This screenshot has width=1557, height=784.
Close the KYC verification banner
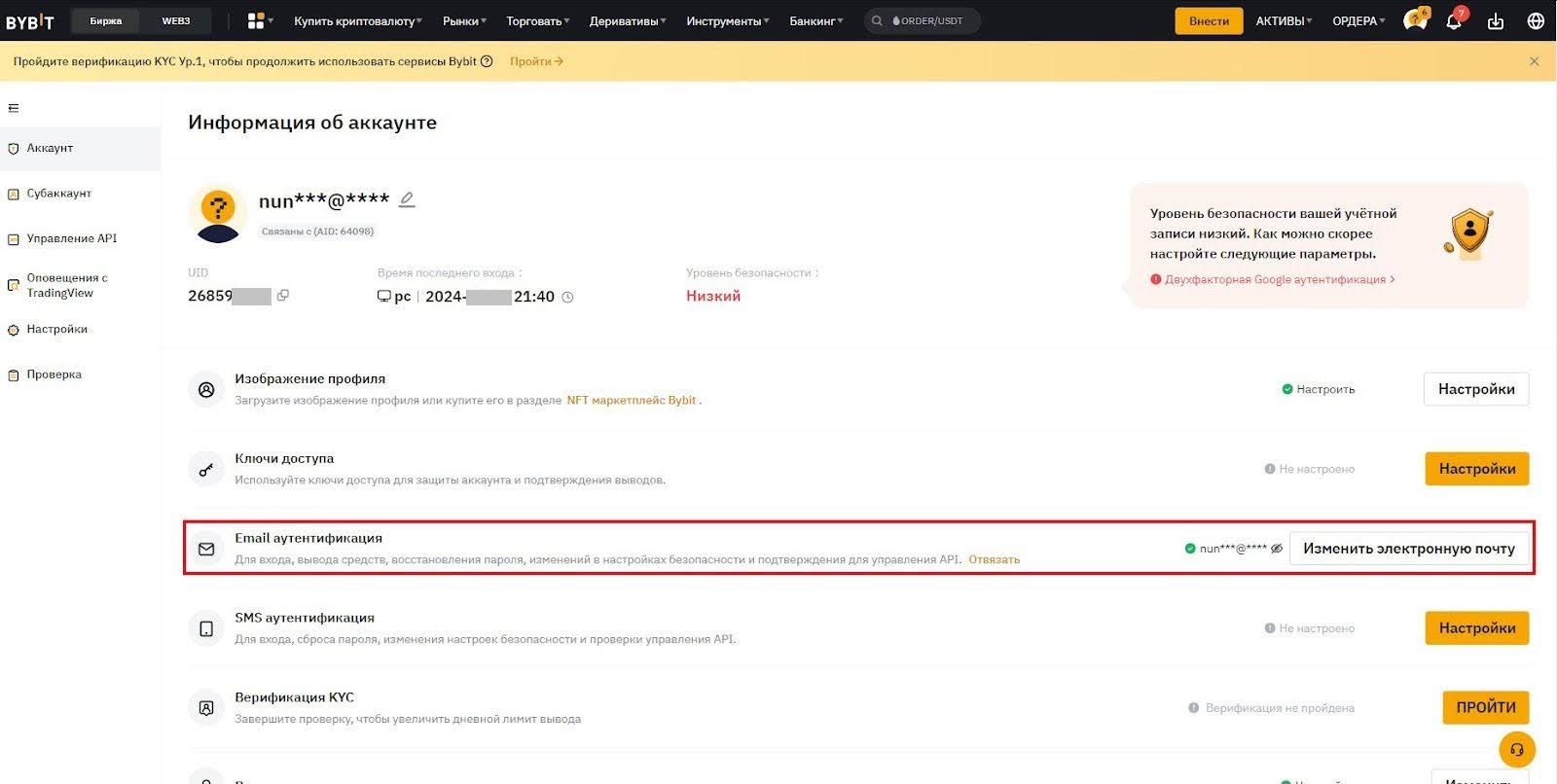(1535, 61)
